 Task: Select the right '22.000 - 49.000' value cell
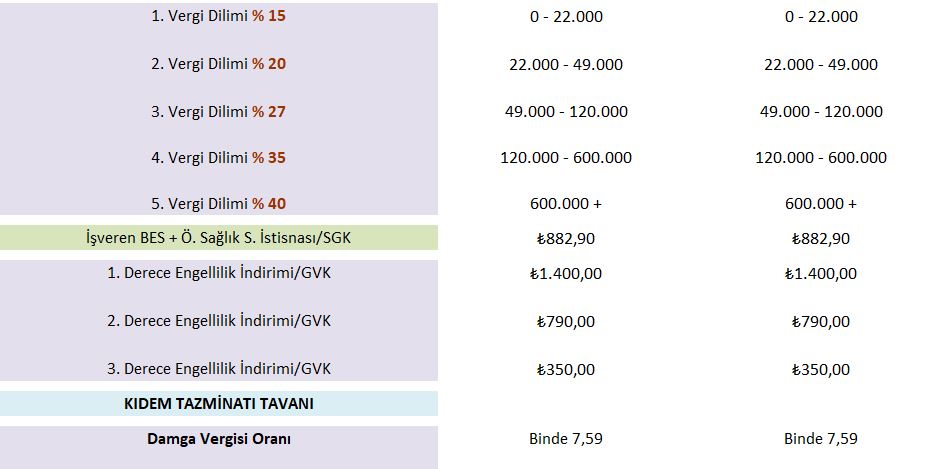821,64
